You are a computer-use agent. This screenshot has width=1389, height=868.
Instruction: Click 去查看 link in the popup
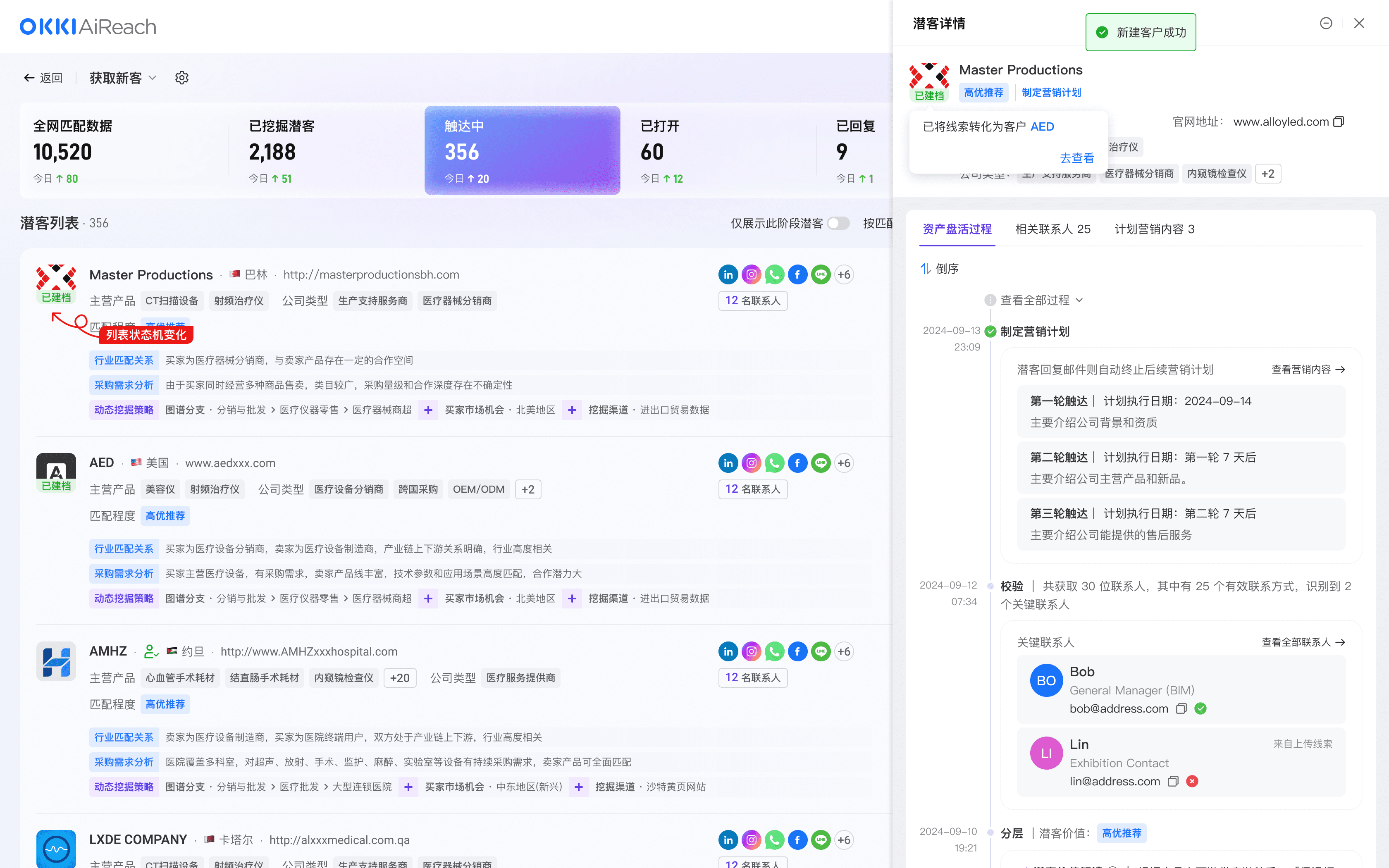pos(1077,158)
